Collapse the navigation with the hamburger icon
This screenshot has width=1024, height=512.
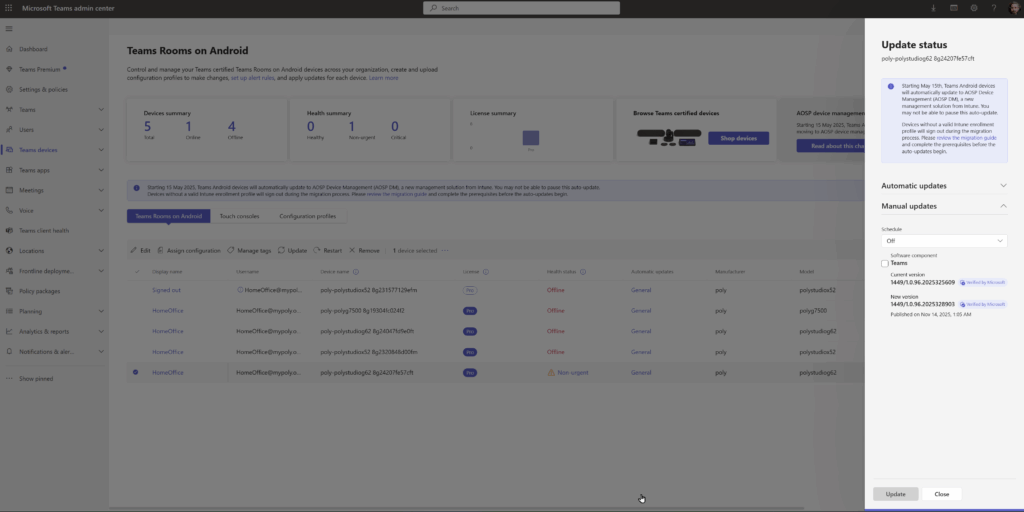point(9,28)
